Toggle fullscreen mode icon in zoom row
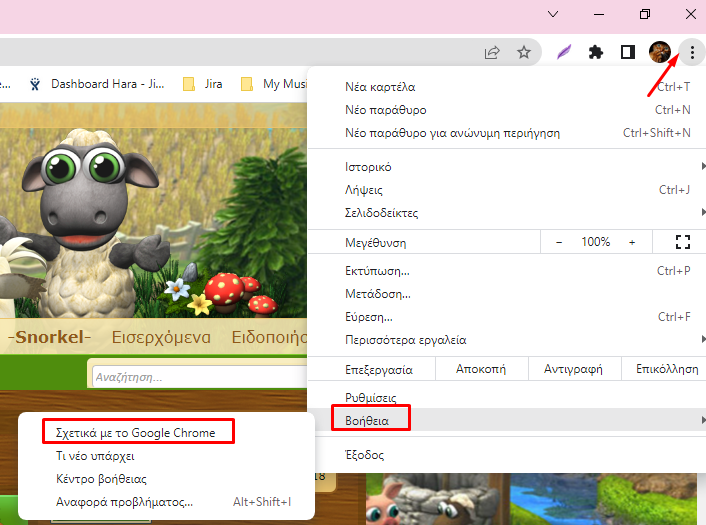 tap(683, 242)
